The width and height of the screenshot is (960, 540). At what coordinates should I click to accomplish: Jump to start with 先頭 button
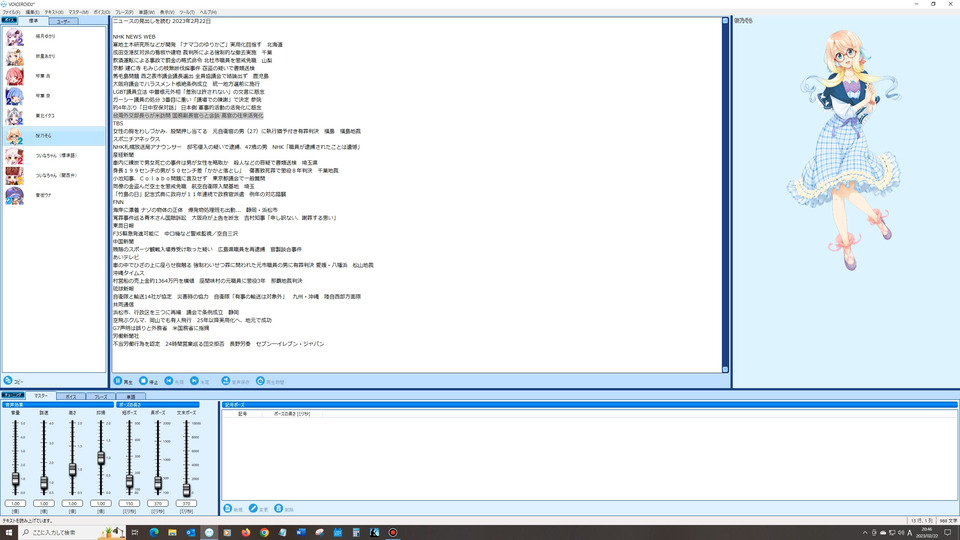pyautogui.click(x=174, y=381)
